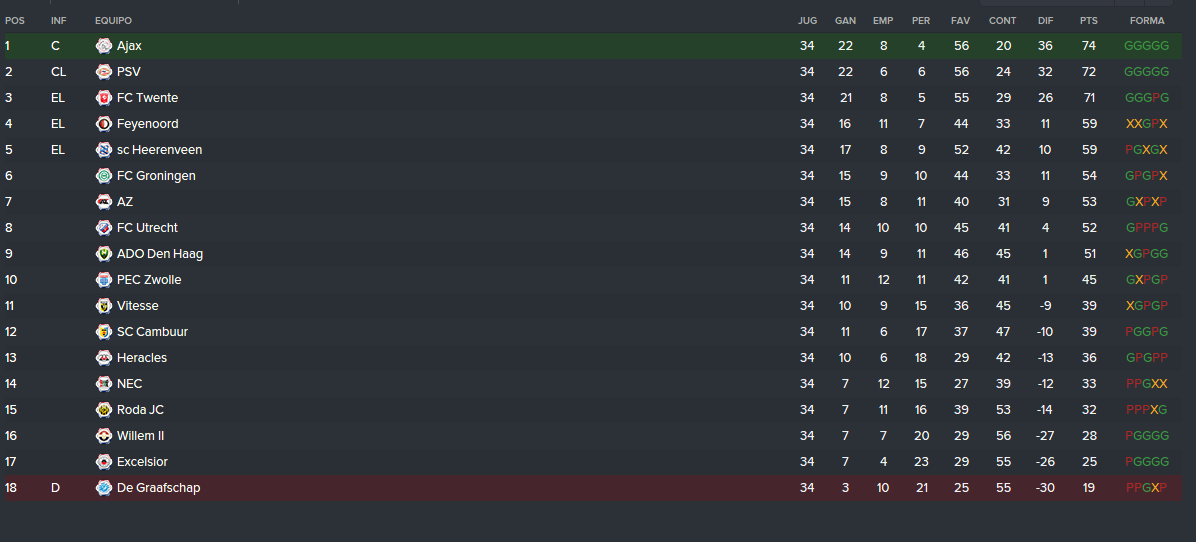This screenshot has width=1196, height=542.
Task: Open FC Twente via its crest icon
Action: pos(104,98)
